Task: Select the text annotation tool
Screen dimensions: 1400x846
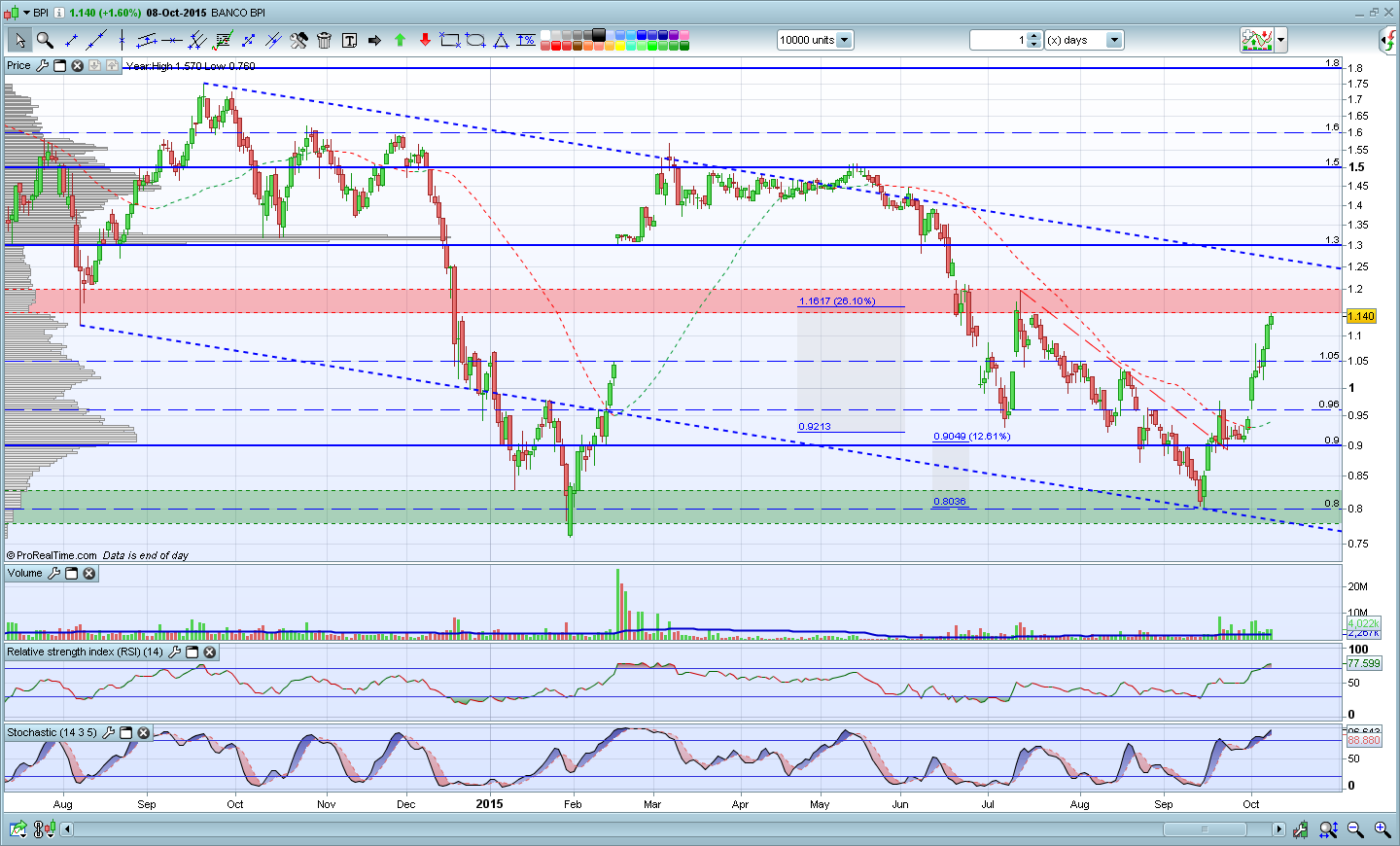Action: [x=349, y=40]
